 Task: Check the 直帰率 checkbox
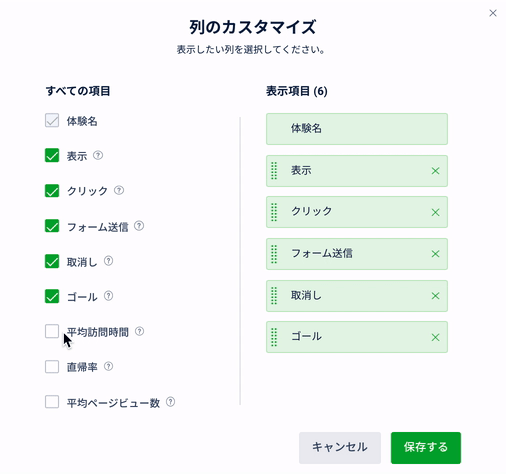52,367
